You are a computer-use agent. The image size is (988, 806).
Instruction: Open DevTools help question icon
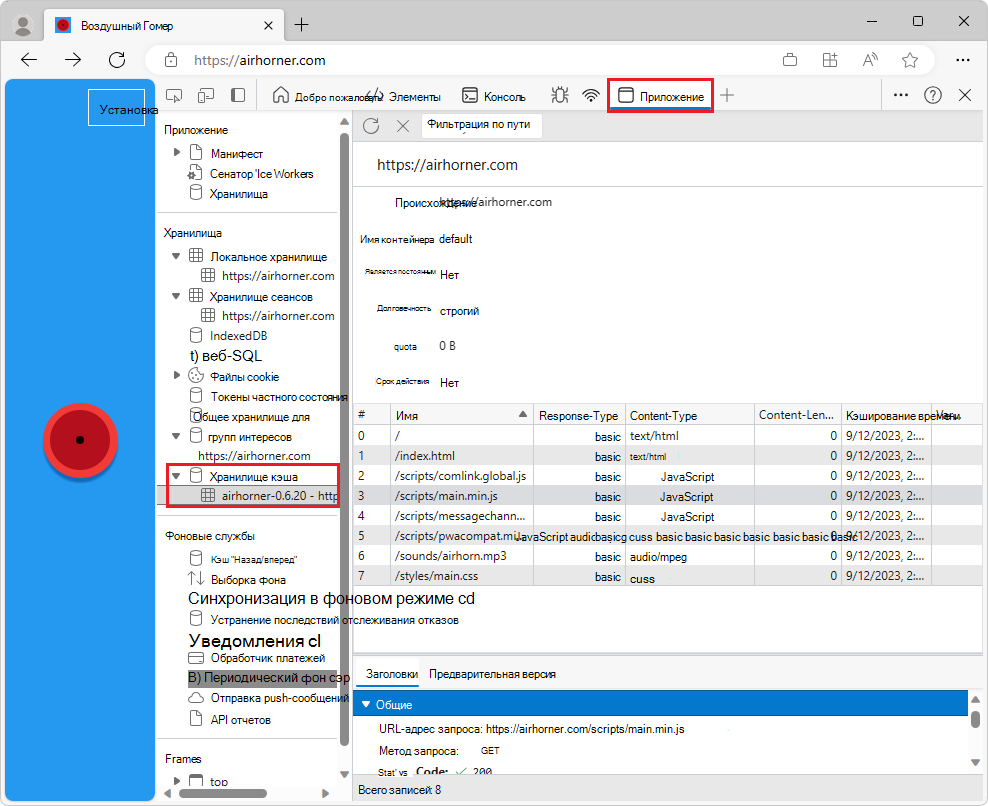933,95
